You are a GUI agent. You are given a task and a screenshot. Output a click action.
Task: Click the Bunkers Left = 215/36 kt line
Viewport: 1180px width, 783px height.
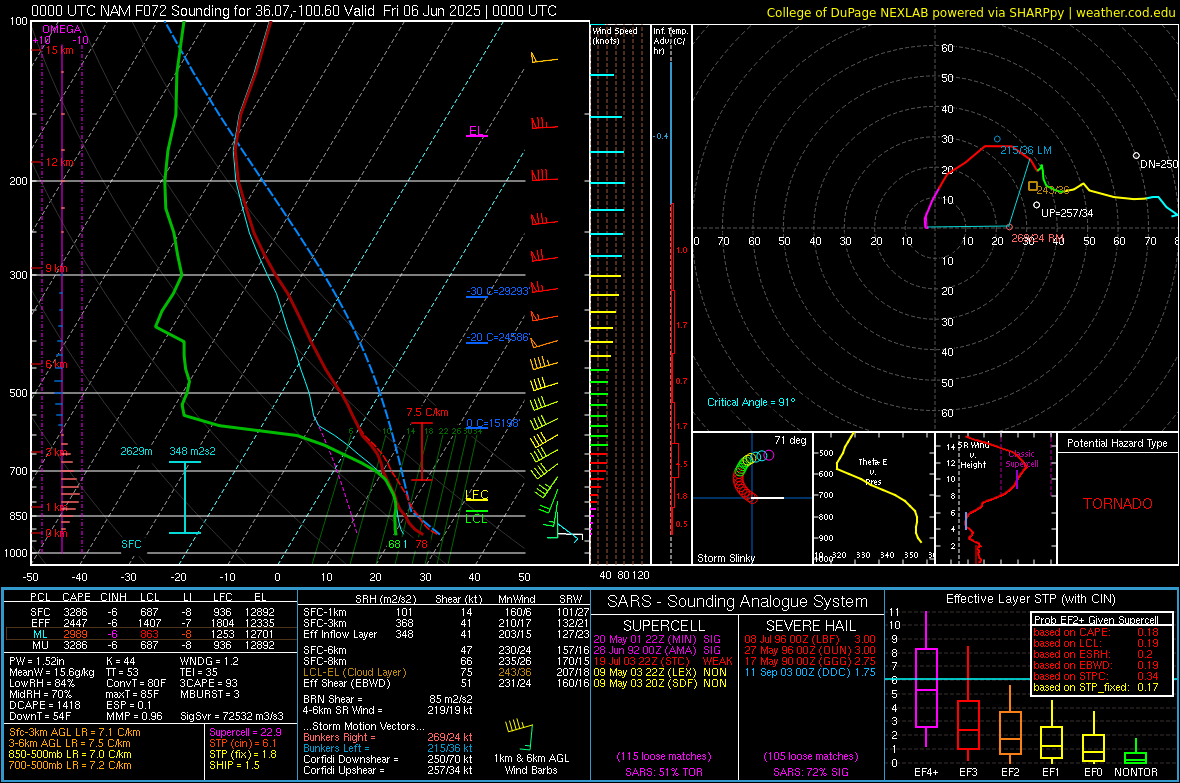(x=388, y=748)
